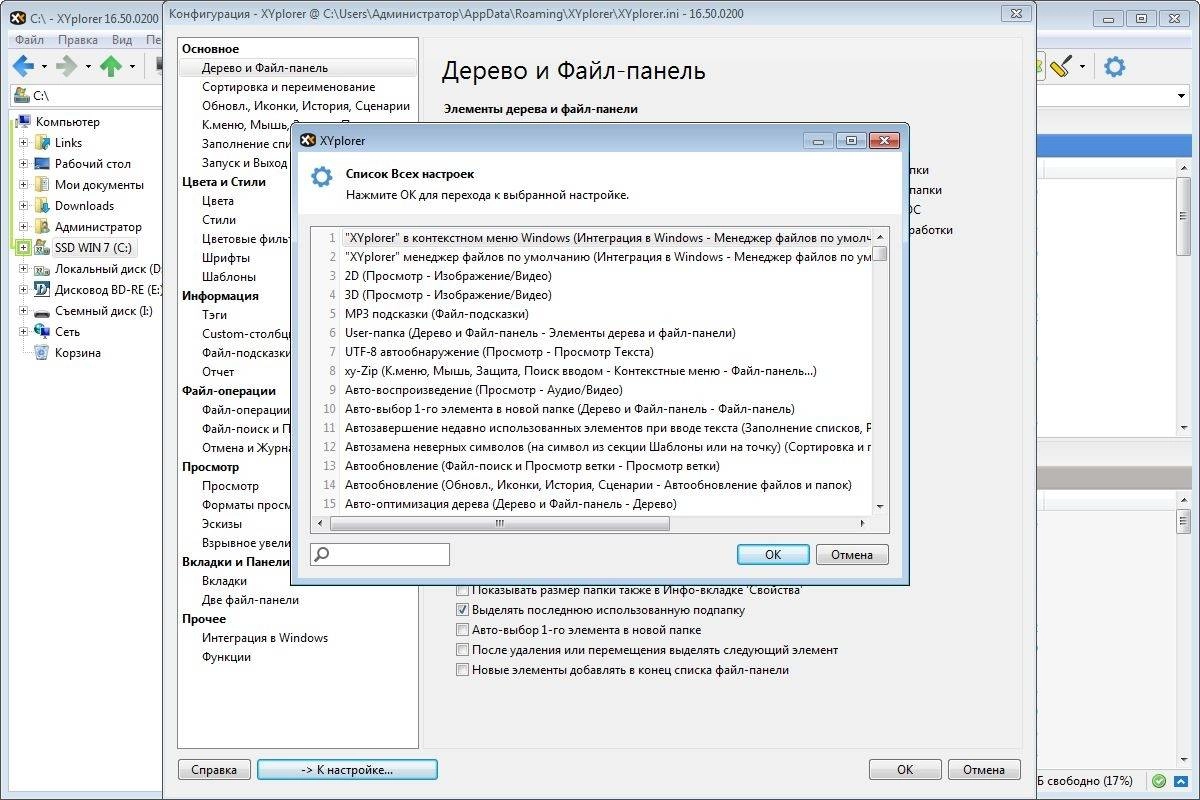Open the Back button history dropdown arrow
Viewport: 1200px width, 800px height.
[x=43, y=67]
